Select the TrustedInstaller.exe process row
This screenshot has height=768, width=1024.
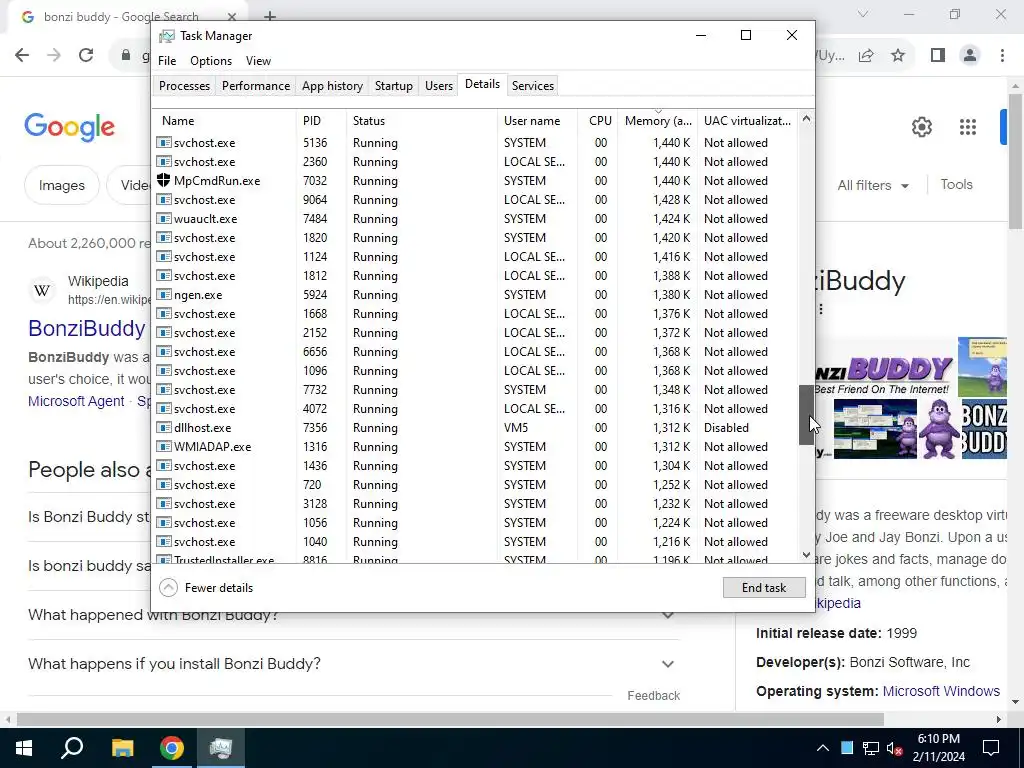coord(475,559)
